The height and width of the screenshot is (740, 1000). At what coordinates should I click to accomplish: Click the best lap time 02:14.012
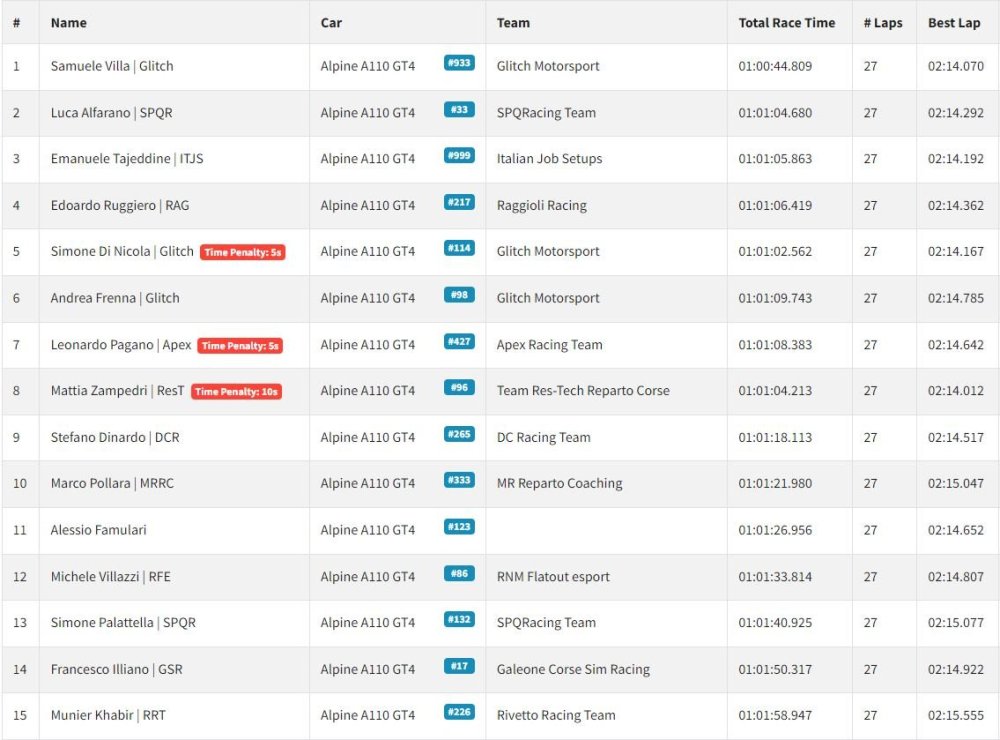coord(955,391)
